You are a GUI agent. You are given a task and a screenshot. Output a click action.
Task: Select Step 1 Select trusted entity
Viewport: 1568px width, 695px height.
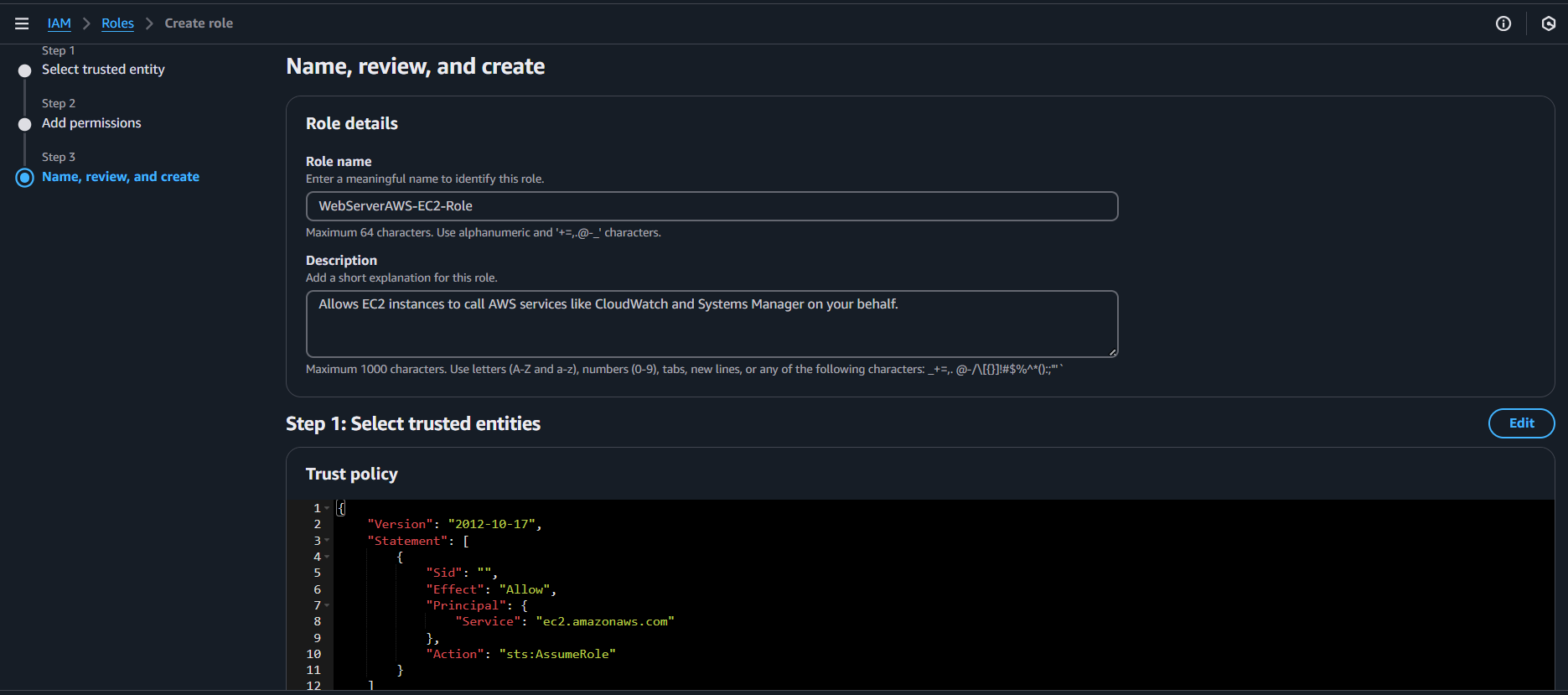pyautogui.click(x=103, y=70)
